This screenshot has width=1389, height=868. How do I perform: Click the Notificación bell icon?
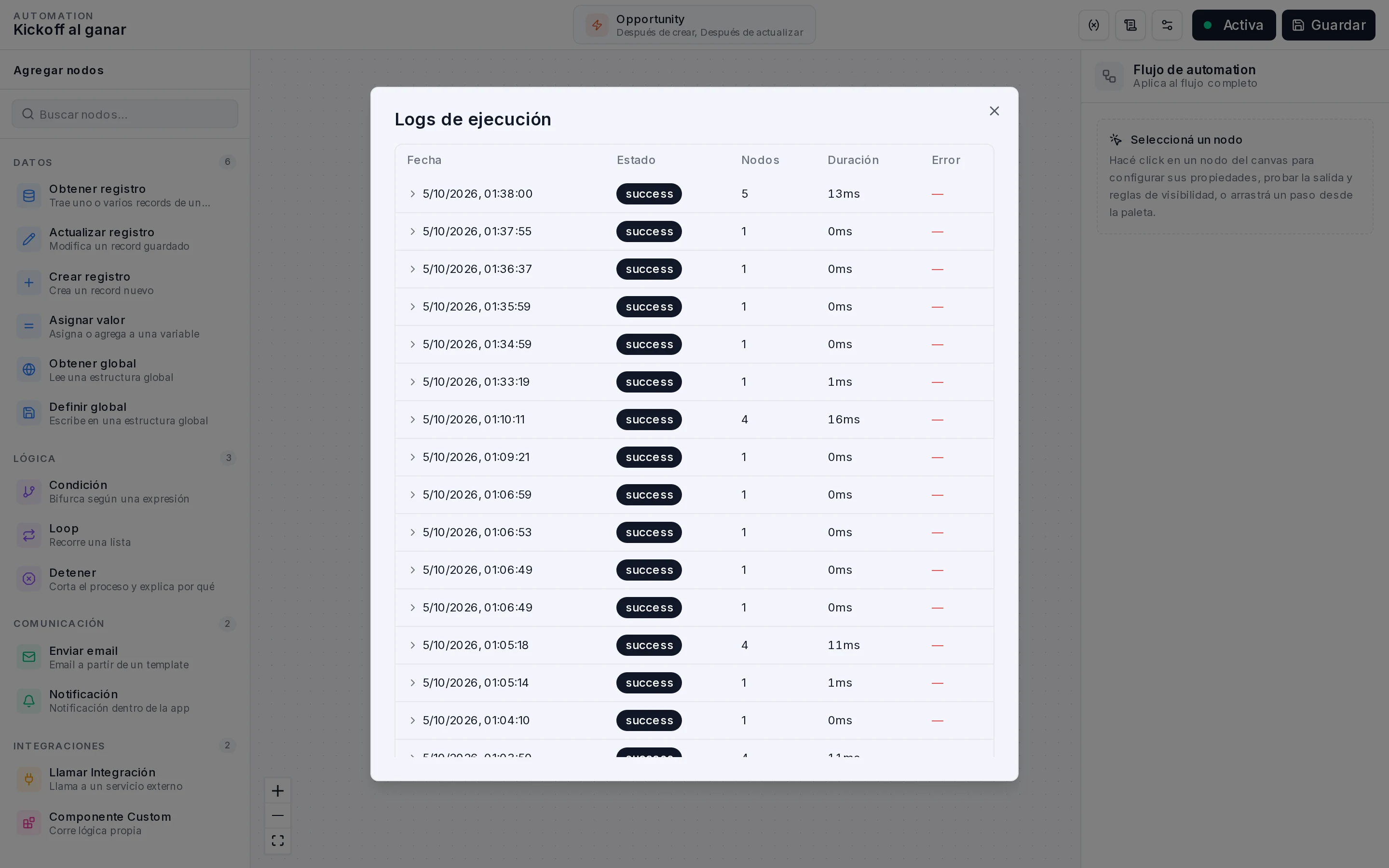click(29, 700)
